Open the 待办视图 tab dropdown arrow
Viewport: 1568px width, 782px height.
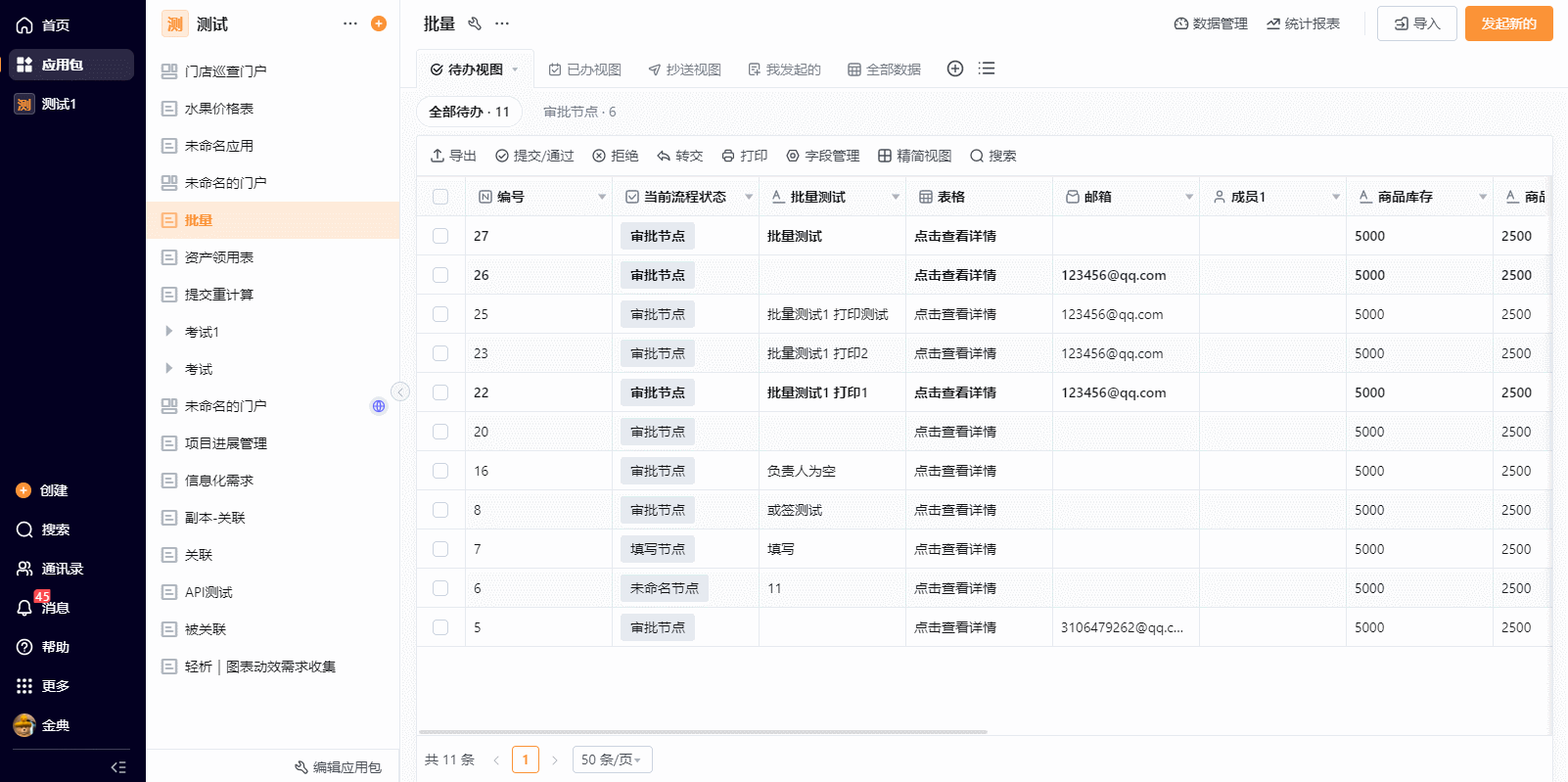(515, 69)
